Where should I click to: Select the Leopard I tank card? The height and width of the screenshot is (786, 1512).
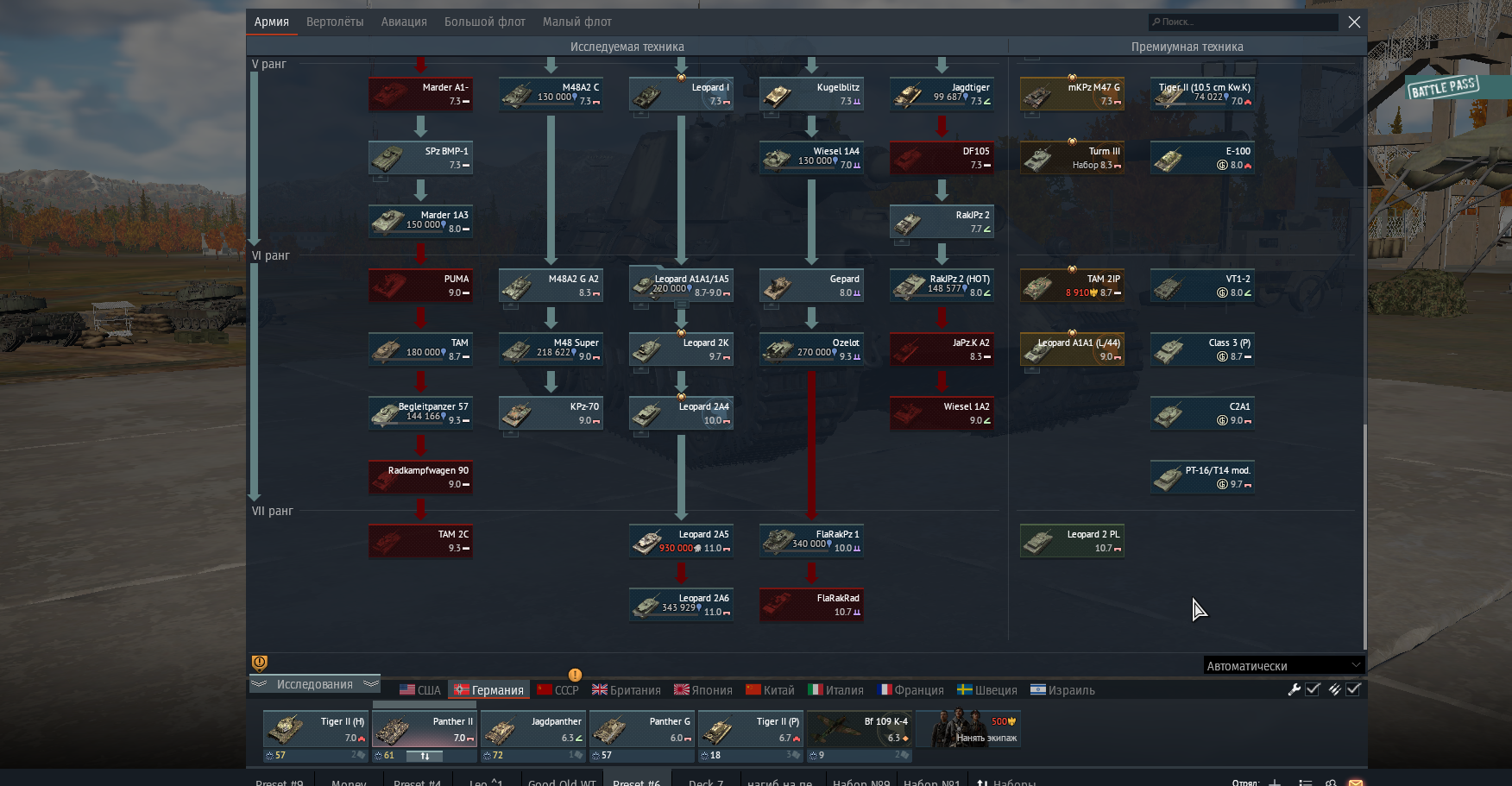point(681,94)
